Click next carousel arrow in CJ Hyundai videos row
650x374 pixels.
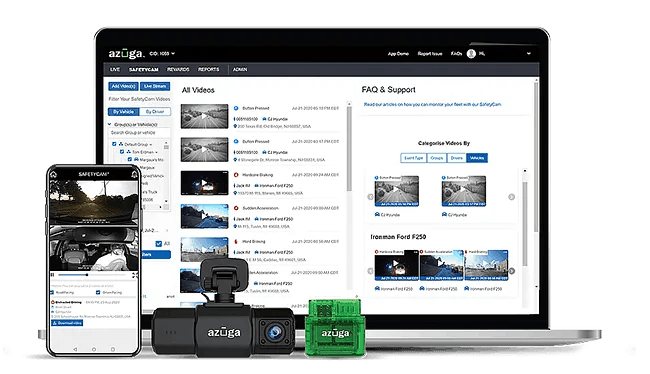pos(512,197)
